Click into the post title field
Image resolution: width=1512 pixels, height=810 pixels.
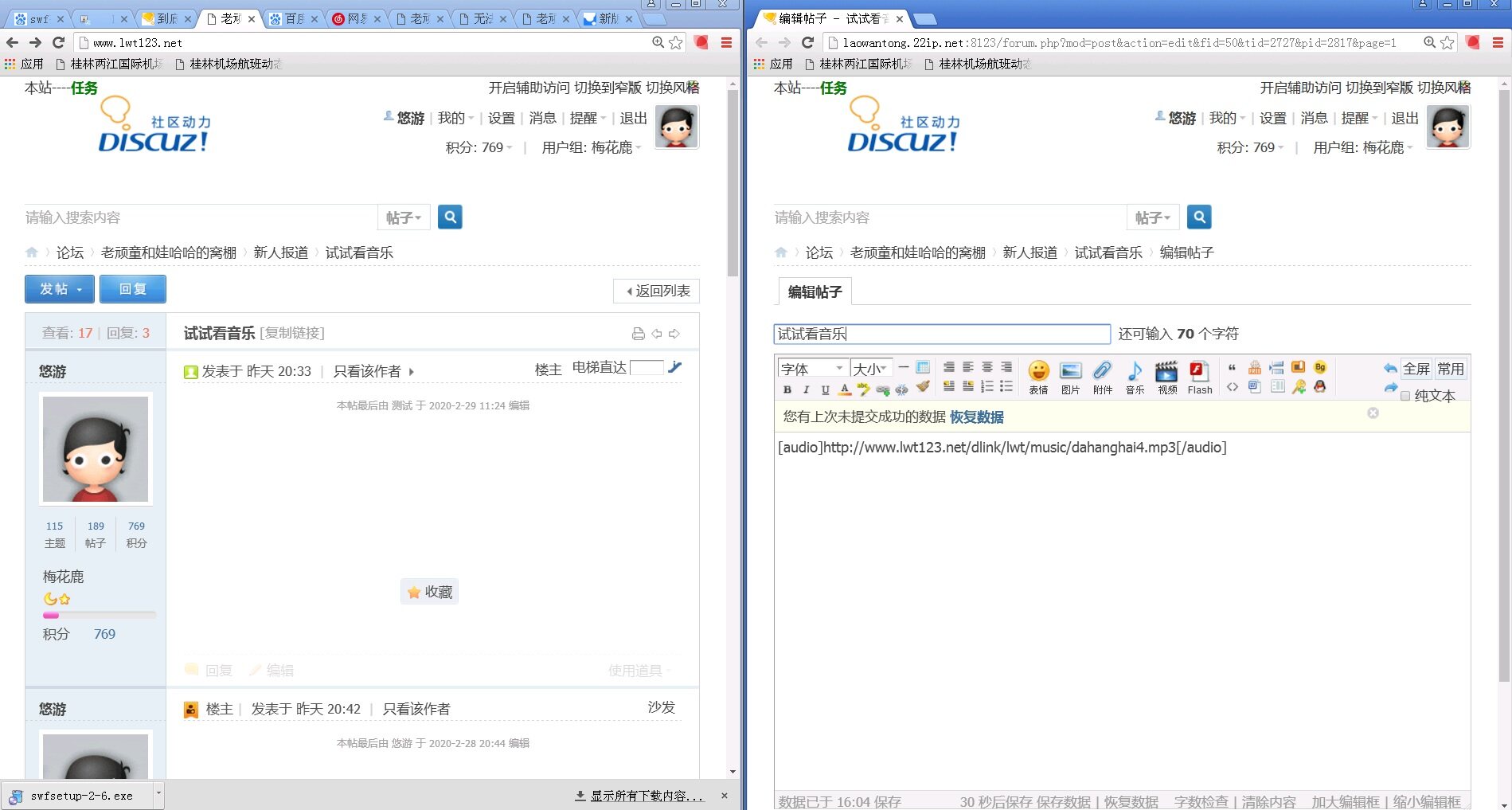click(x=942, y=334)
